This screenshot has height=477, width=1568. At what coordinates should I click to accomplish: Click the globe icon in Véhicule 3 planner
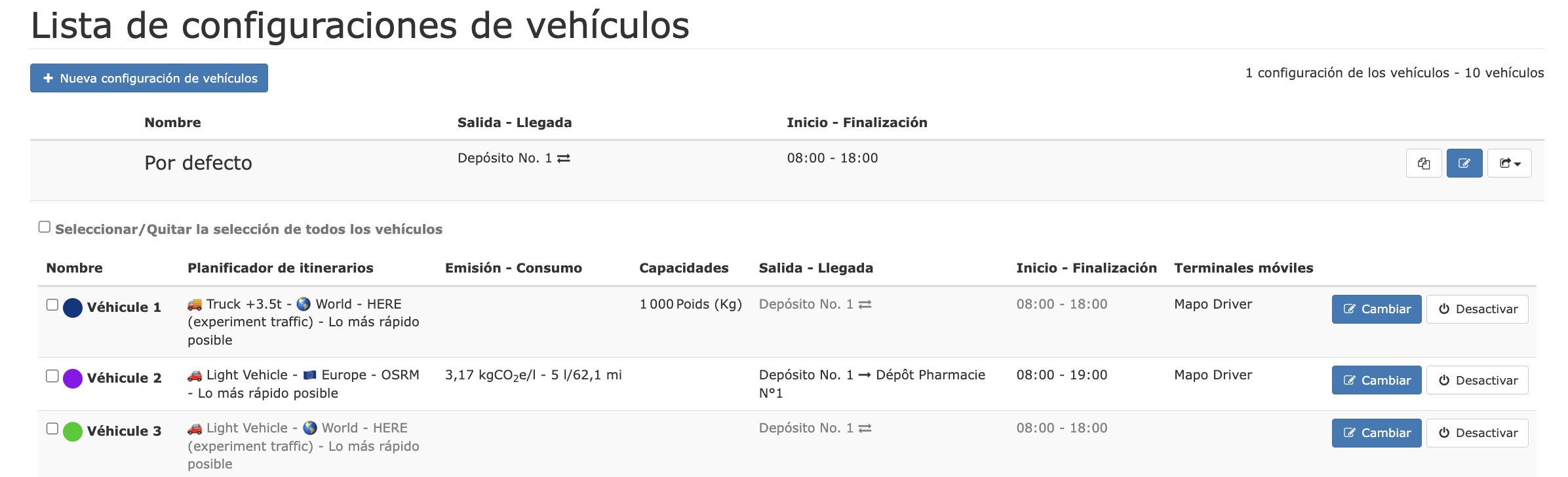click(x=310, y=428)
